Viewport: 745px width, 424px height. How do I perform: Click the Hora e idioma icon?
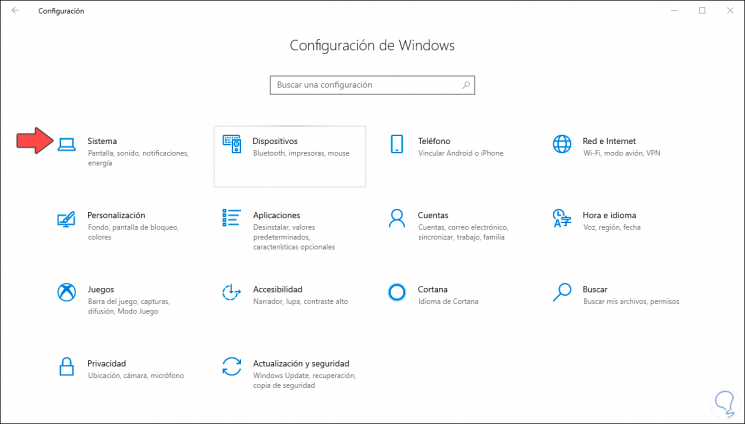[x=562, y=218]
